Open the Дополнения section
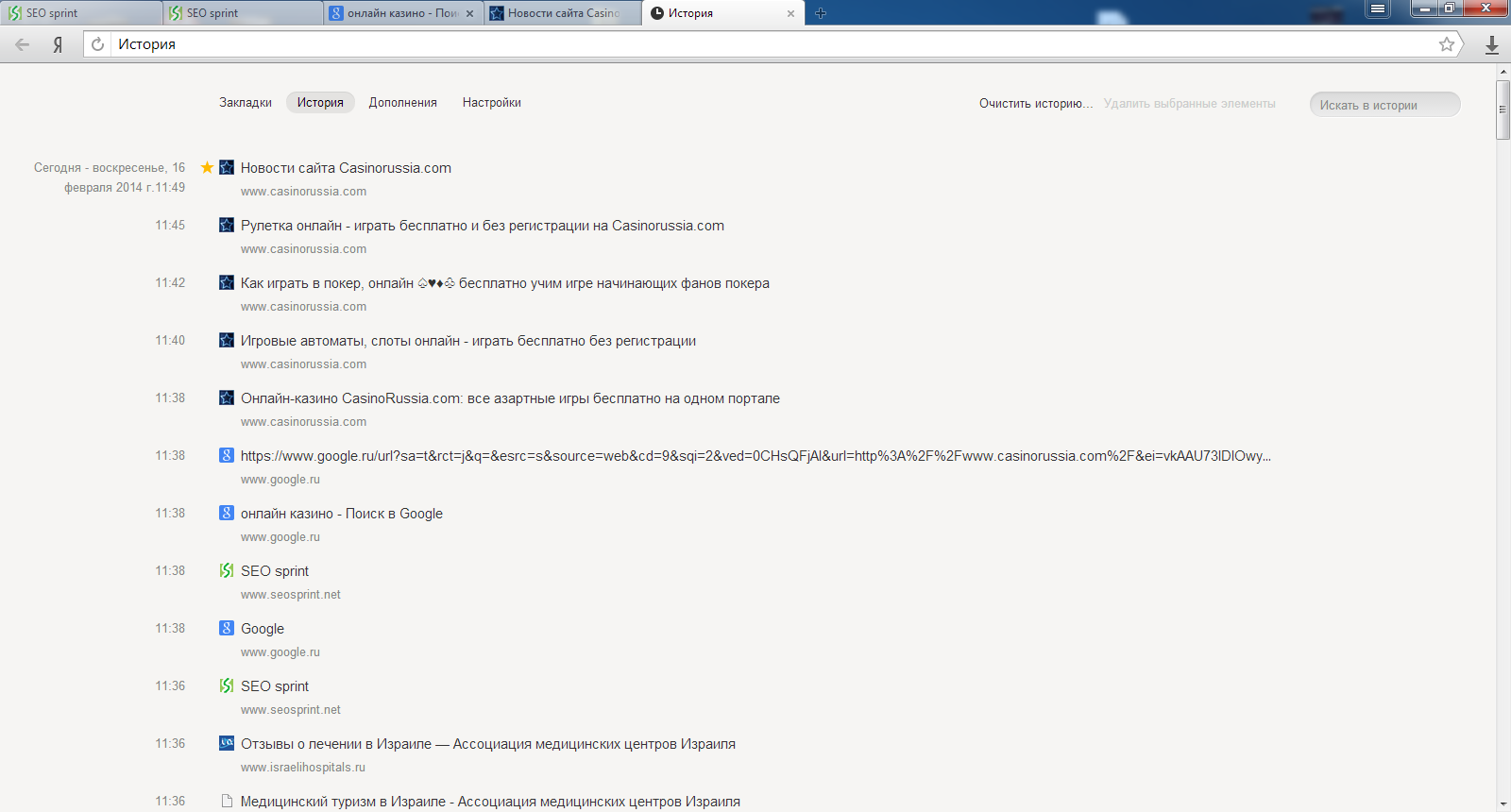The width and height of the screenshot is (1511, 812). tap(403, 103)
